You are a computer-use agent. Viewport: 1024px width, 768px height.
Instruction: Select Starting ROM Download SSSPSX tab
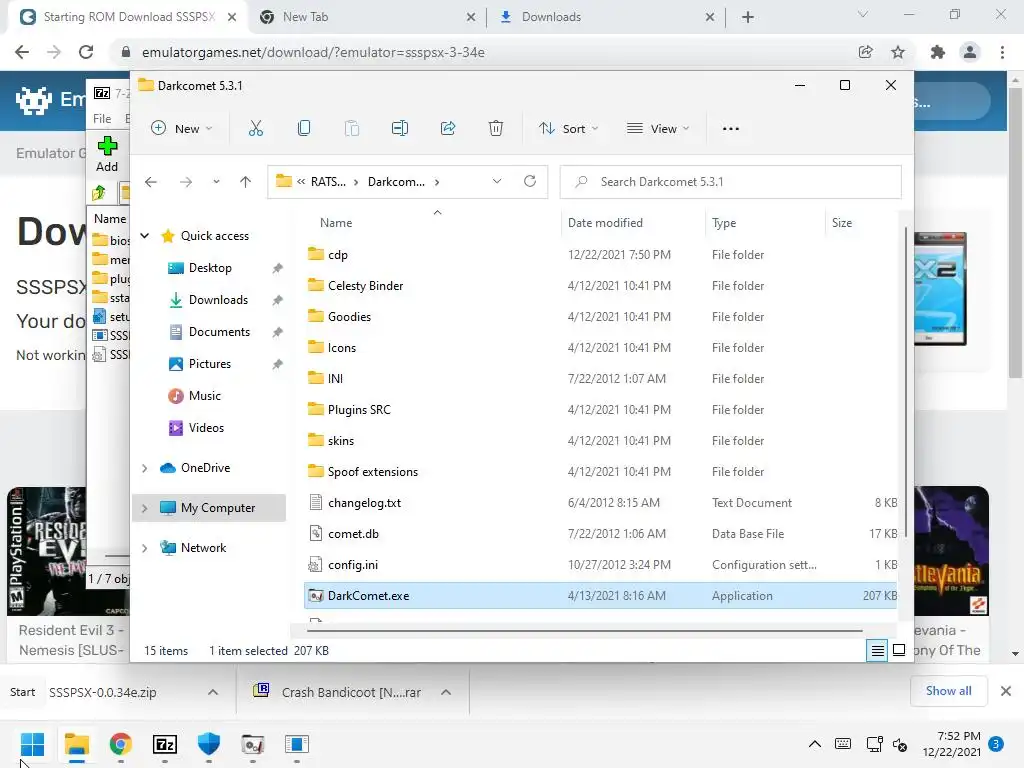(x=128, y=17)
